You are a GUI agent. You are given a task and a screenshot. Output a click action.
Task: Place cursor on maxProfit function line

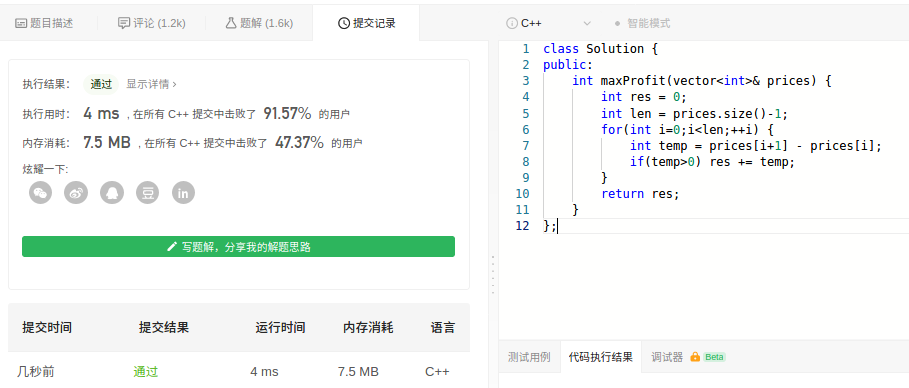(701, 81)
